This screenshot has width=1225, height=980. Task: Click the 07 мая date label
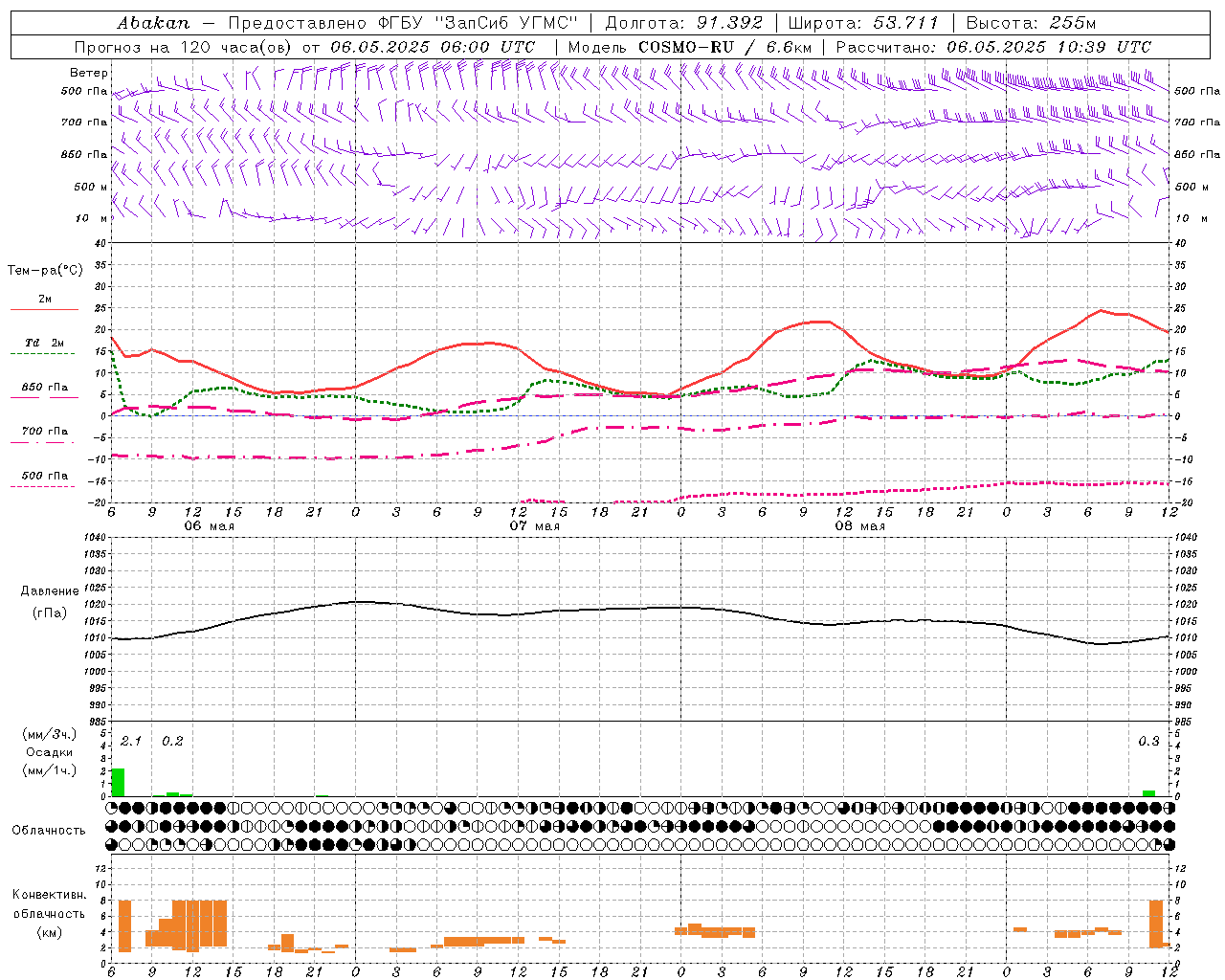pyautogui.click(x=534, y=526)
